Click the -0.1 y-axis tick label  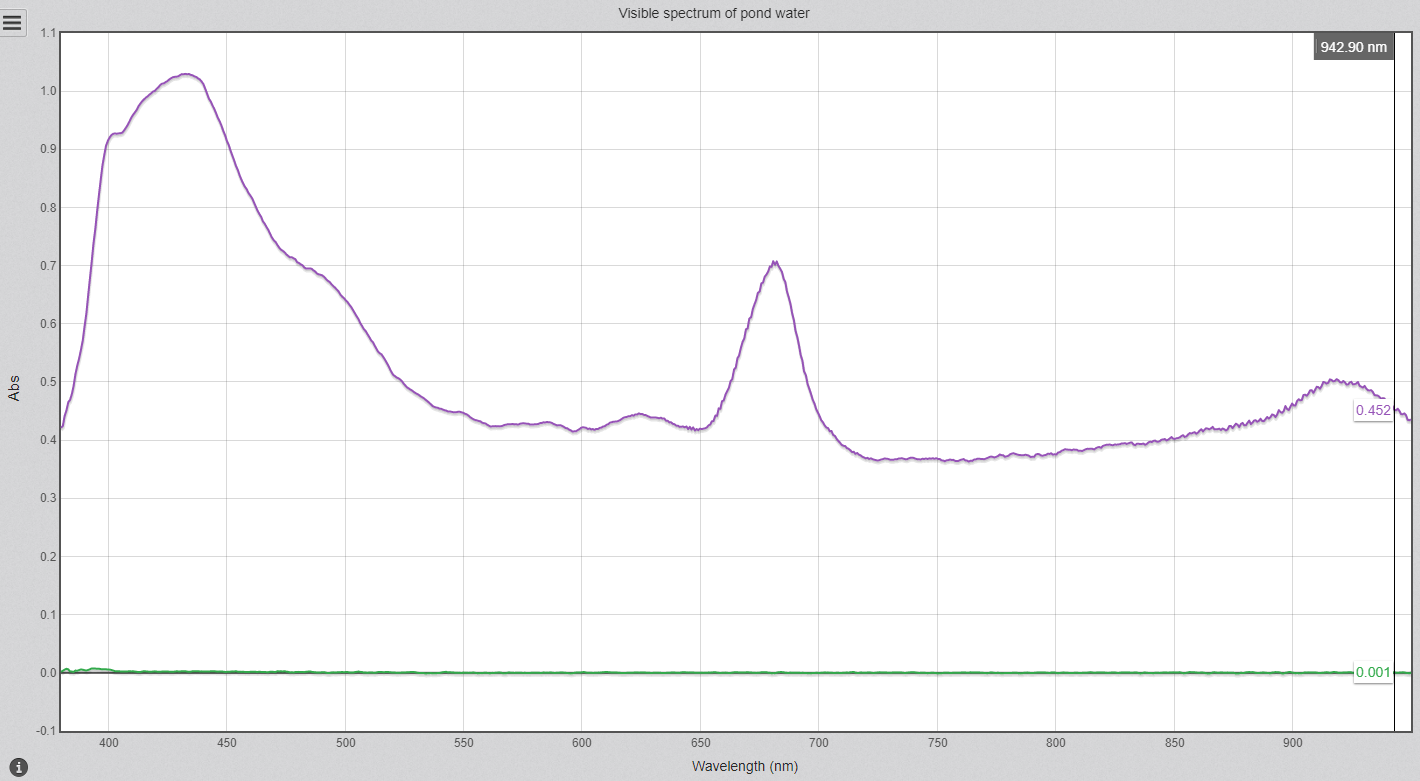coord(46,731)
